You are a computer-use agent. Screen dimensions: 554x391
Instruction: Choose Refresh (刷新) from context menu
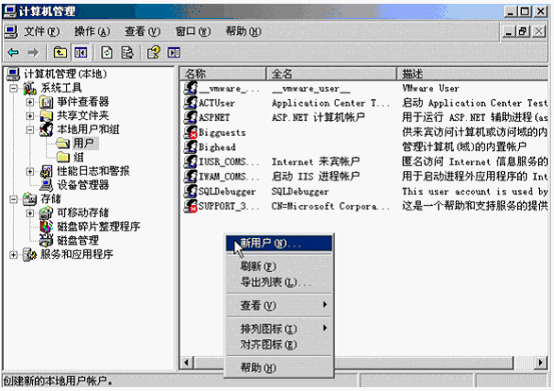click(279, 266)
